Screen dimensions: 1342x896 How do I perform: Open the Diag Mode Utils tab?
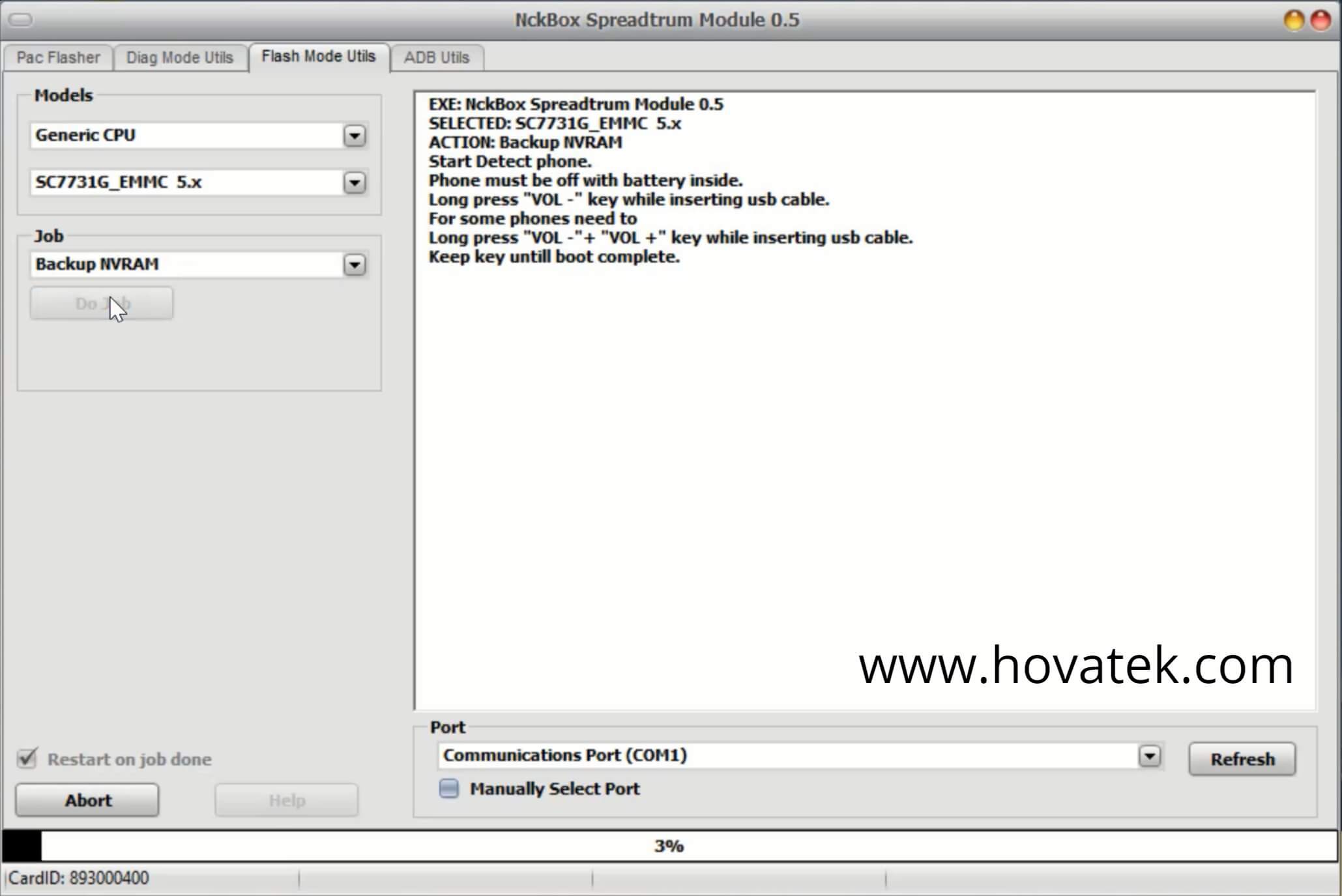tap(181, 57)
